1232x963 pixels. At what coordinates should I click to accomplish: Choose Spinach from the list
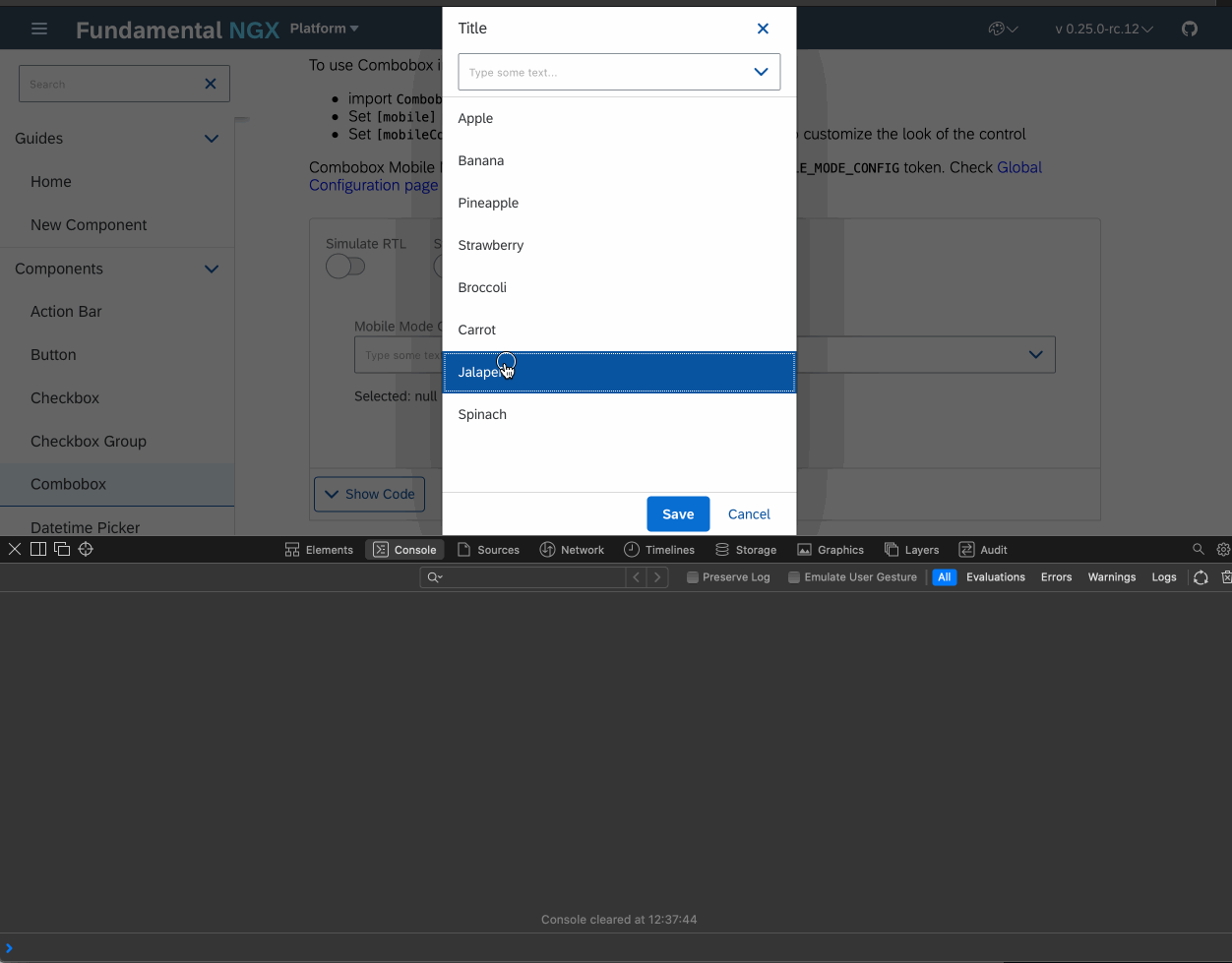pyautogui.click(x=619, y=414)
